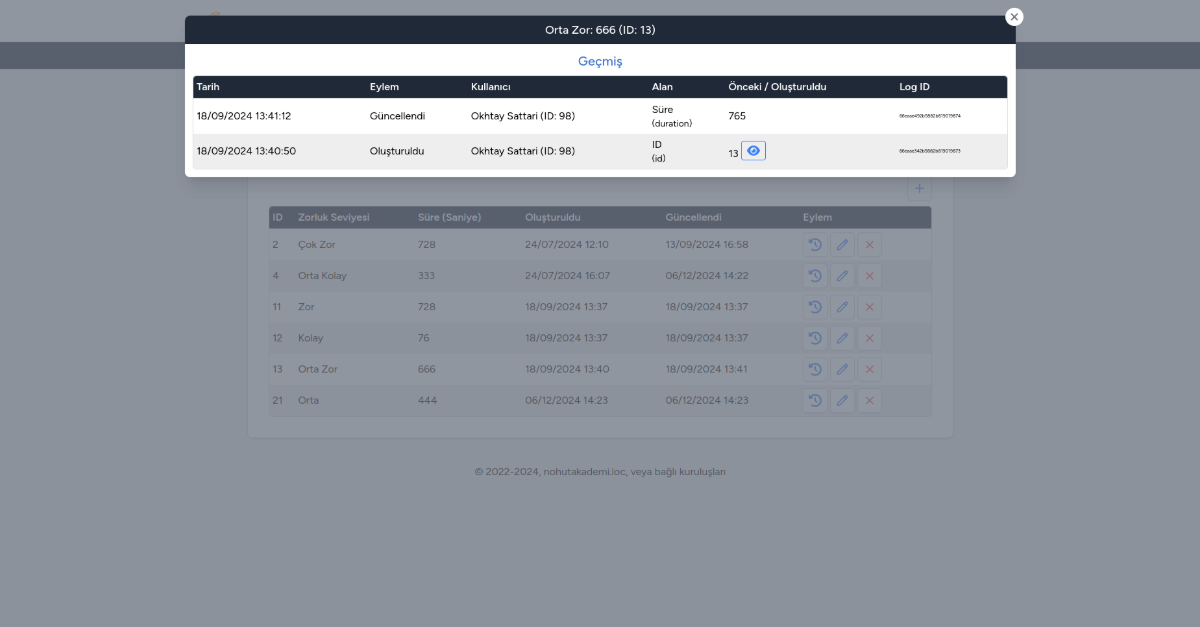
Task: Delete the Orta row with ID 21
Action: pyautogui.click(x=869, y=401)
